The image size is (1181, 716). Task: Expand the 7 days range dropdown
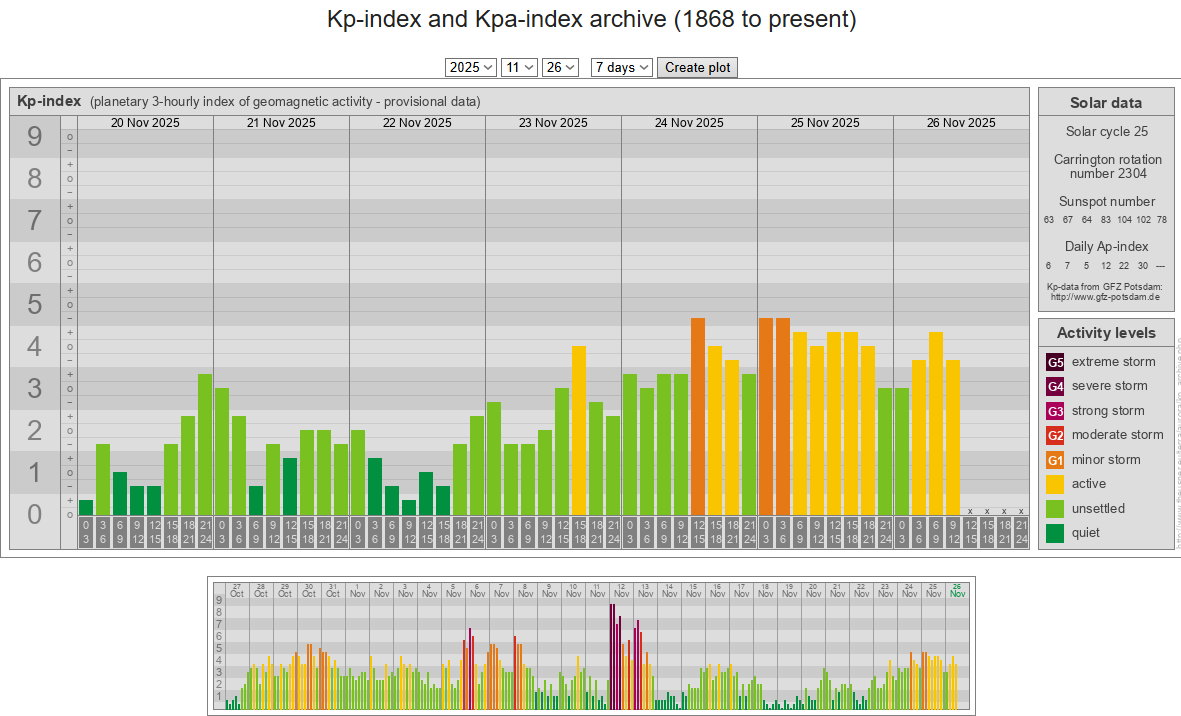pyautogui.click(x=621, y=67)
